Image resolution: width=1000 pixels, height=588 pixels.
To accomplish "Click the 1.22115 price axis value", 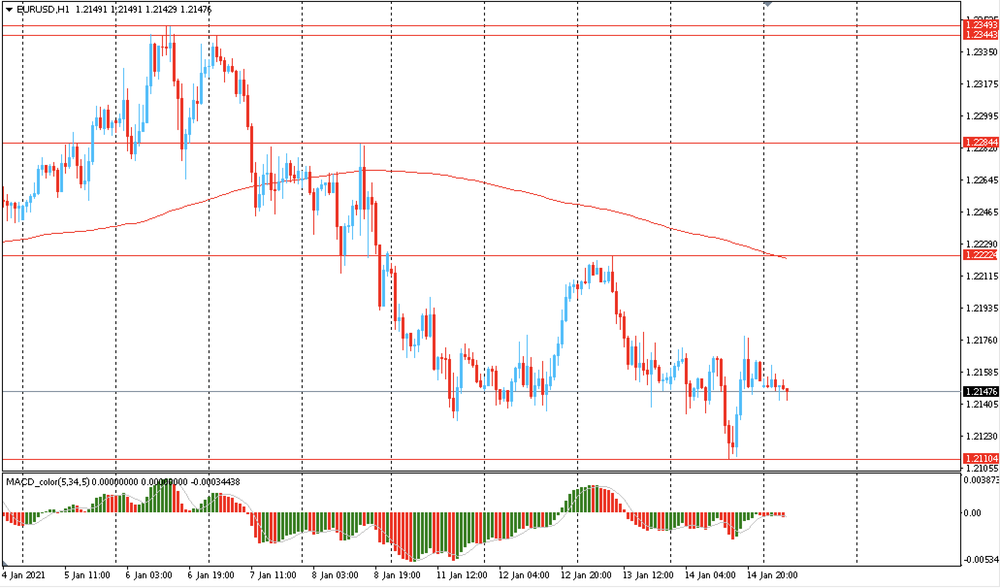I will pyautogui.click(x=983, y=276).
